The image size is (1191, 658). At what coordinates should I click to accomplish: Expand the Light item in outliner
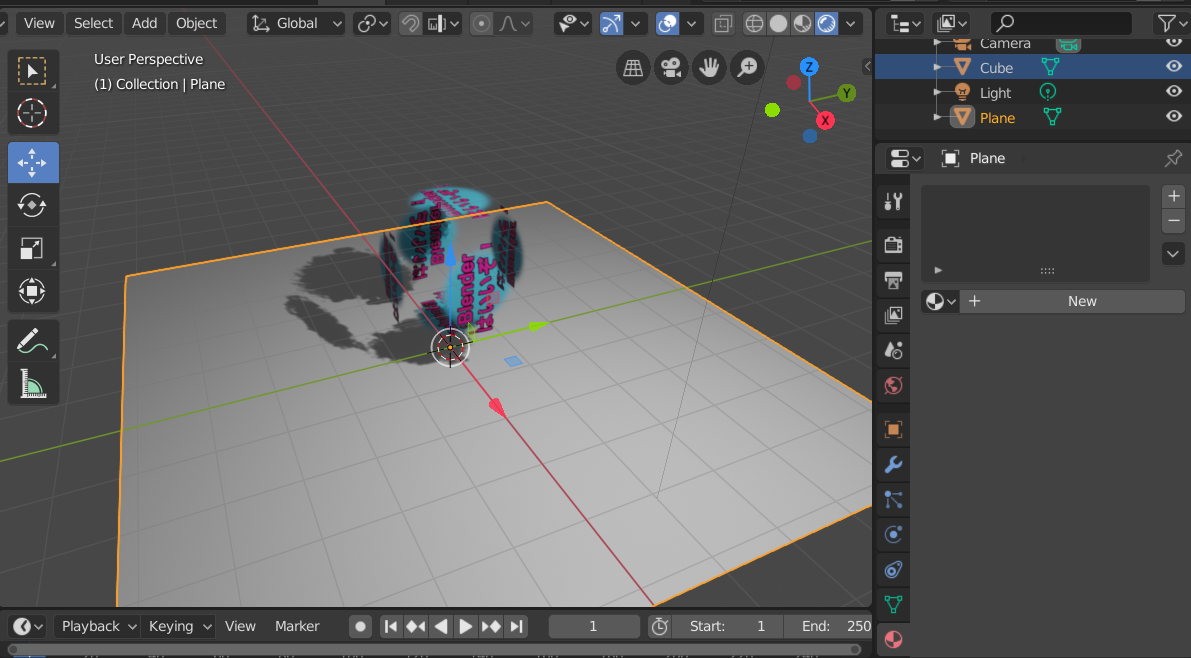coord(937,92)
